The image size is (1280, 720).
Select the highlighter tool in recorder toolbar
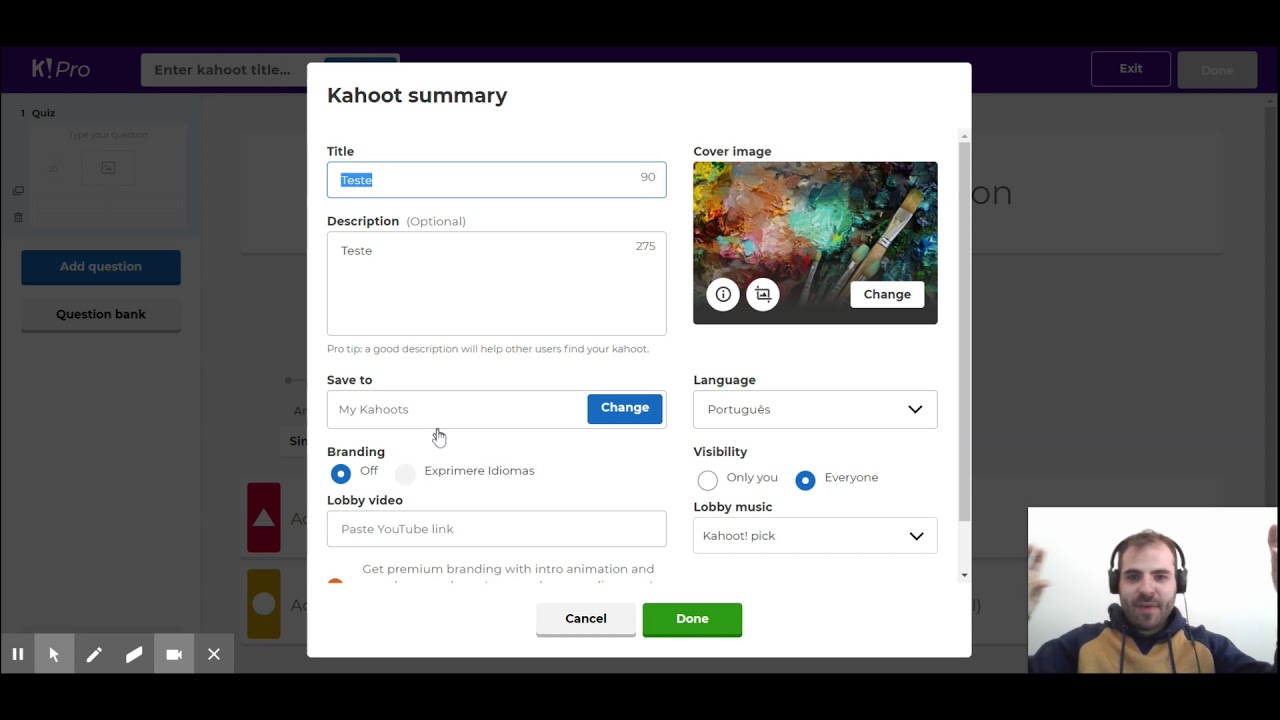pos(134,654)
